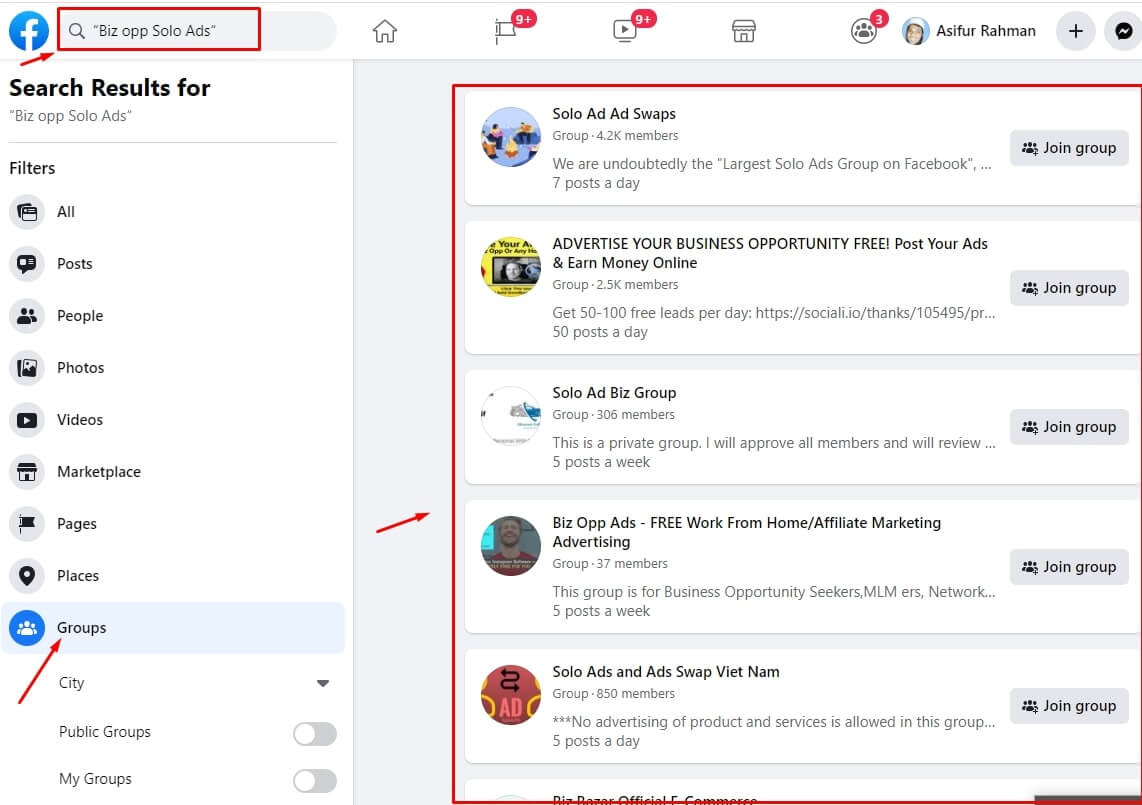Open the Photos filter category
The width and height of the screenshot is (1142, 805).
[81, 367]
